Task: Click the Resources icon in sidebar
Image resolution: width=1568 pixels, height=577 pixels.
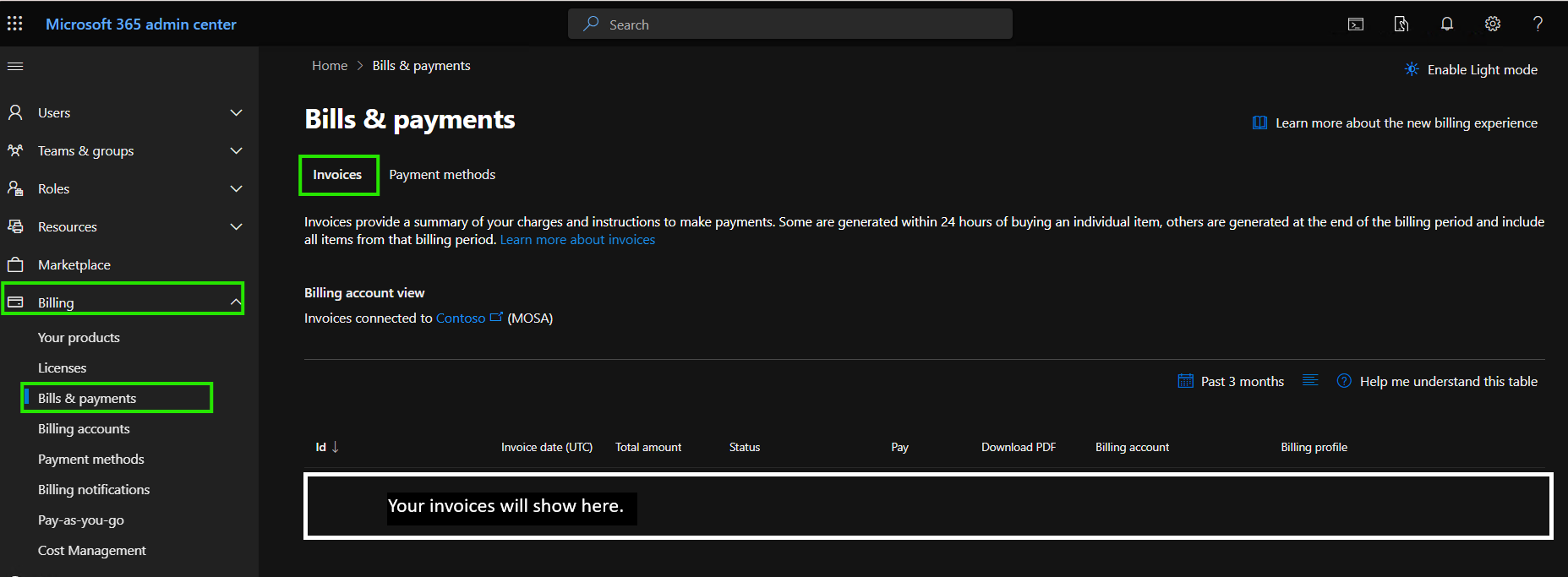Action: (15, 226)
